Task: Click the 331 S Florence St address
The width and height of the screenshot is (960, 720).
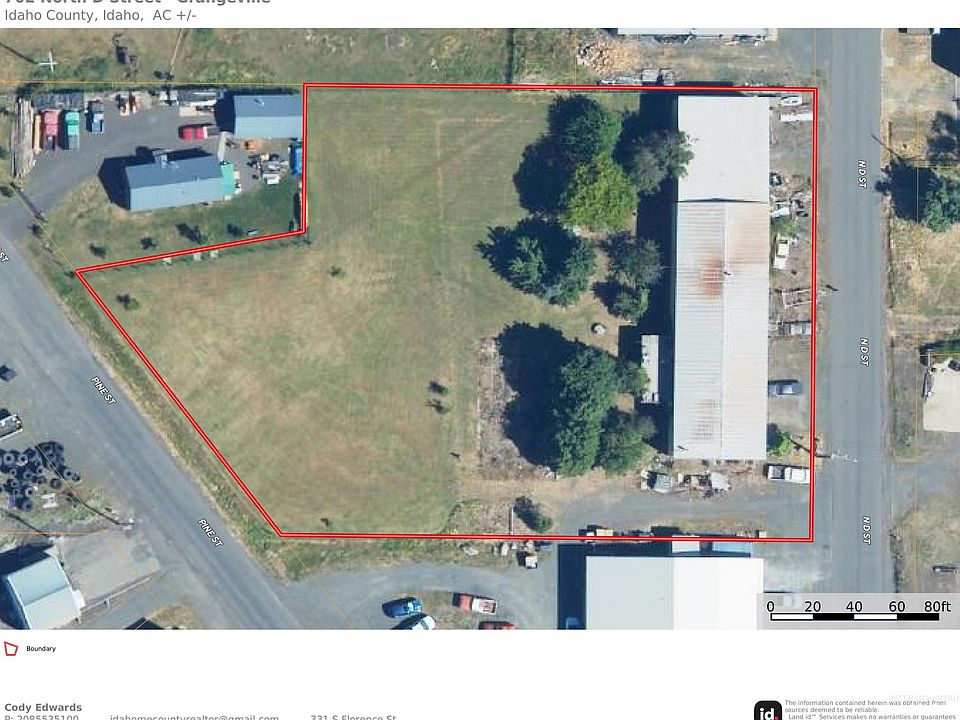Action: point(353,717)
